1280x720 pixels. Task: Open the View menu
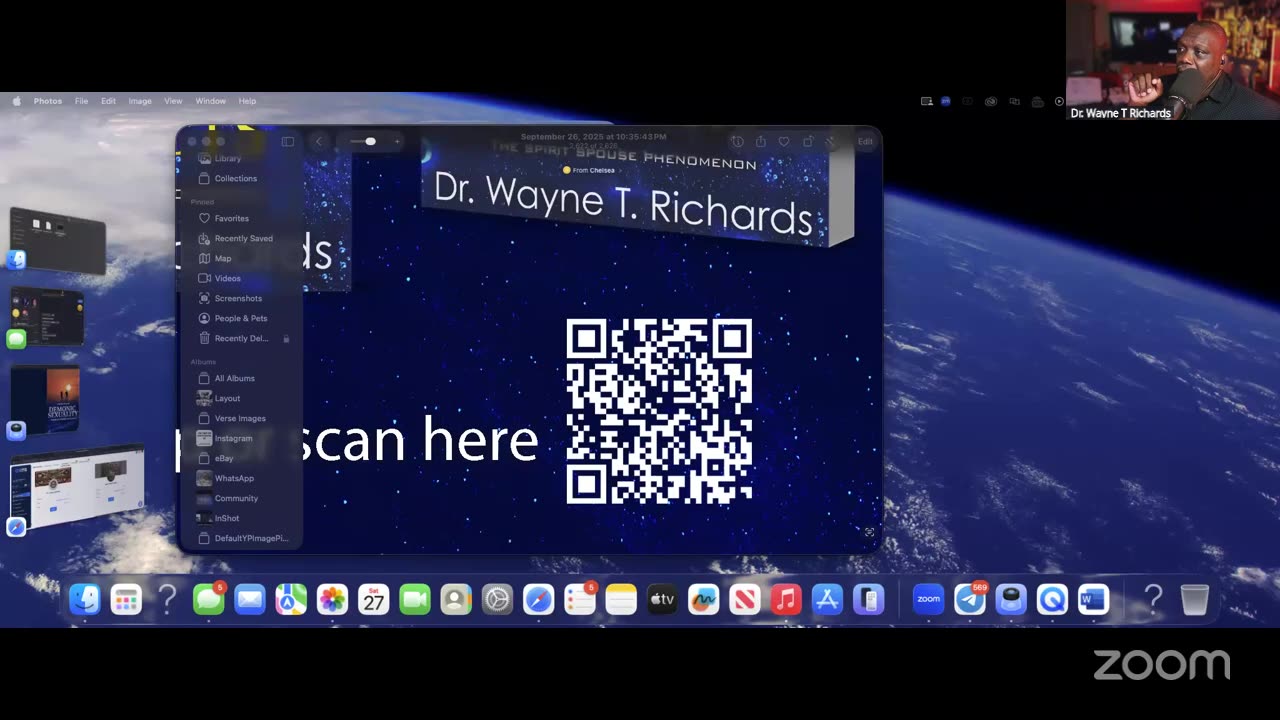point(173,101)
